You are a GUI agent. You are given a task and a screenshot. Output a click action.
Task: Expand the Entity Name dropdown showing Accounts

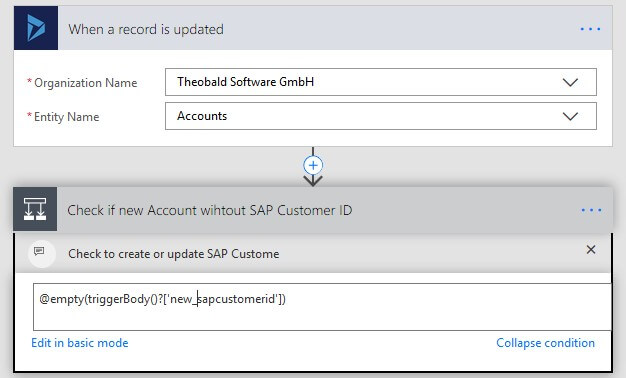(x=381, y=116)
